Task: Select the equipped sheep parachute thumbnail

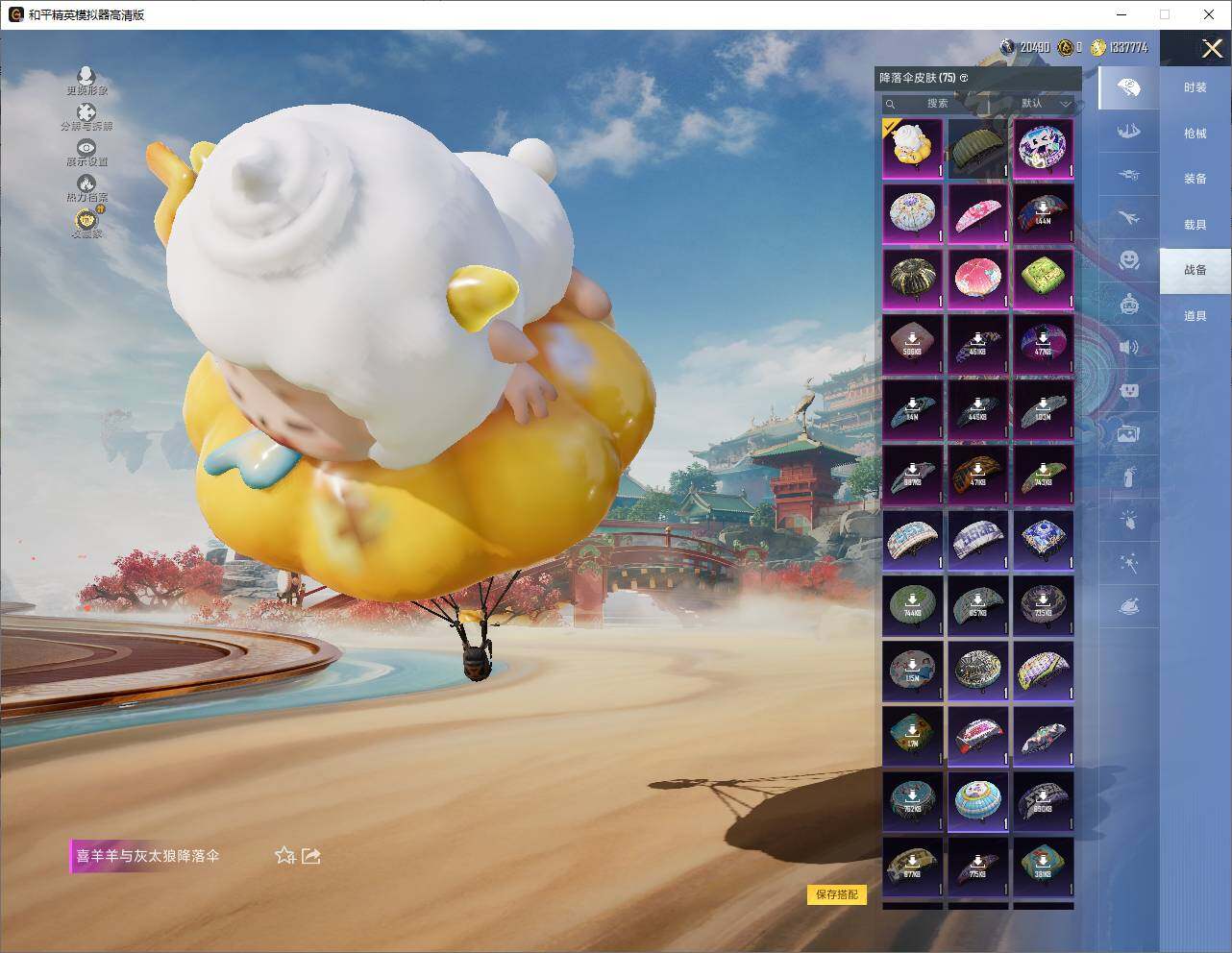Action: coord(913,149)
